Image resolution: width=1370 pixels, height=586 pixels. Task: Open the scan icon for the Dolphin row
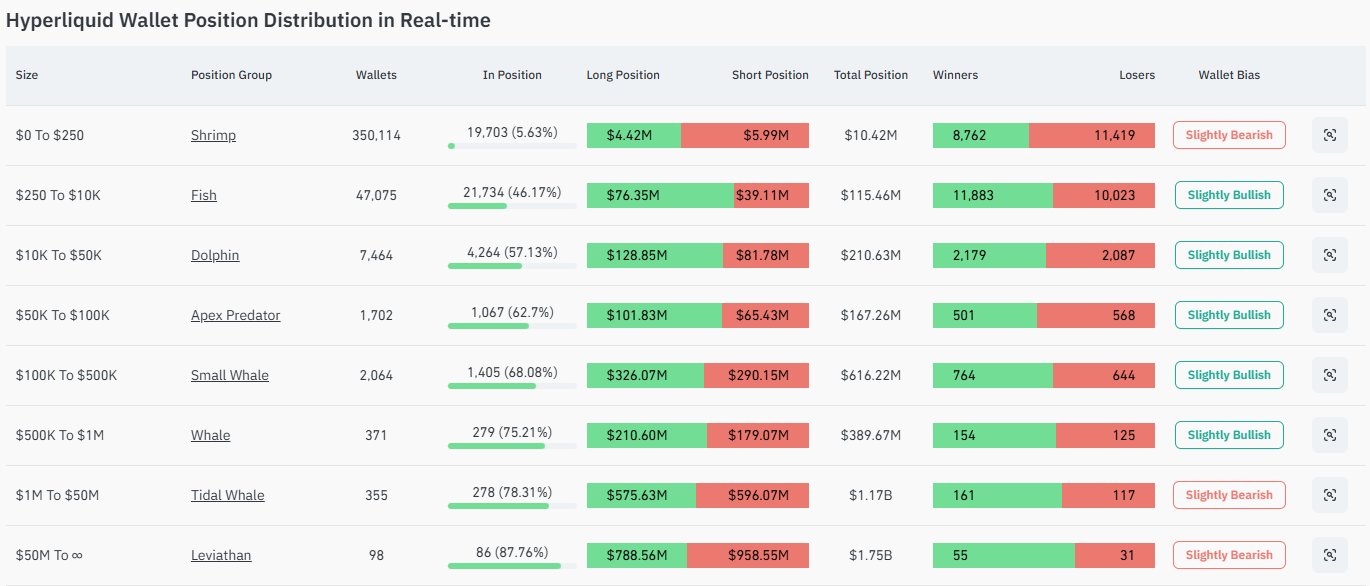1329,255
